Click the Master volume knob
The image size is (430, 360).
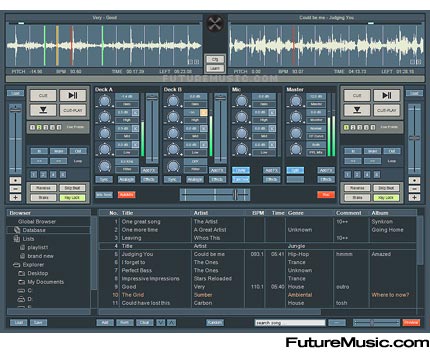click(296, 101)
